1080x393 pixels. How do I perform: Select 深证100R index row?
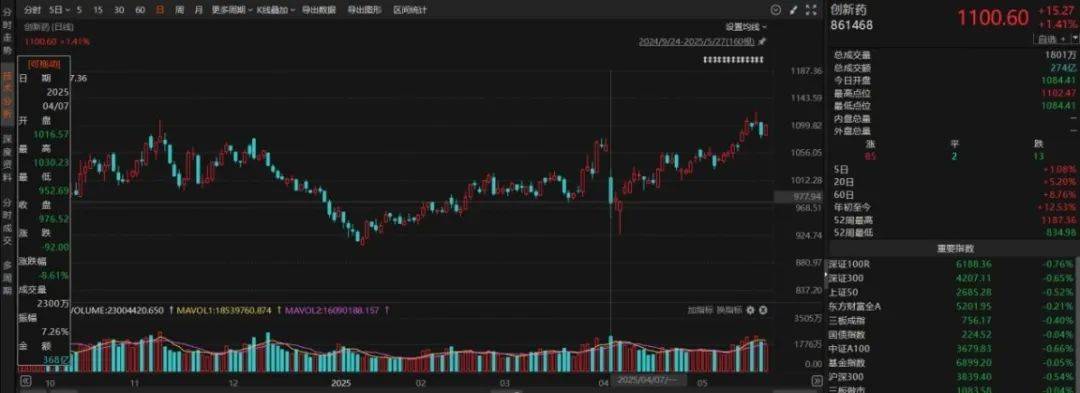point(953,264)
